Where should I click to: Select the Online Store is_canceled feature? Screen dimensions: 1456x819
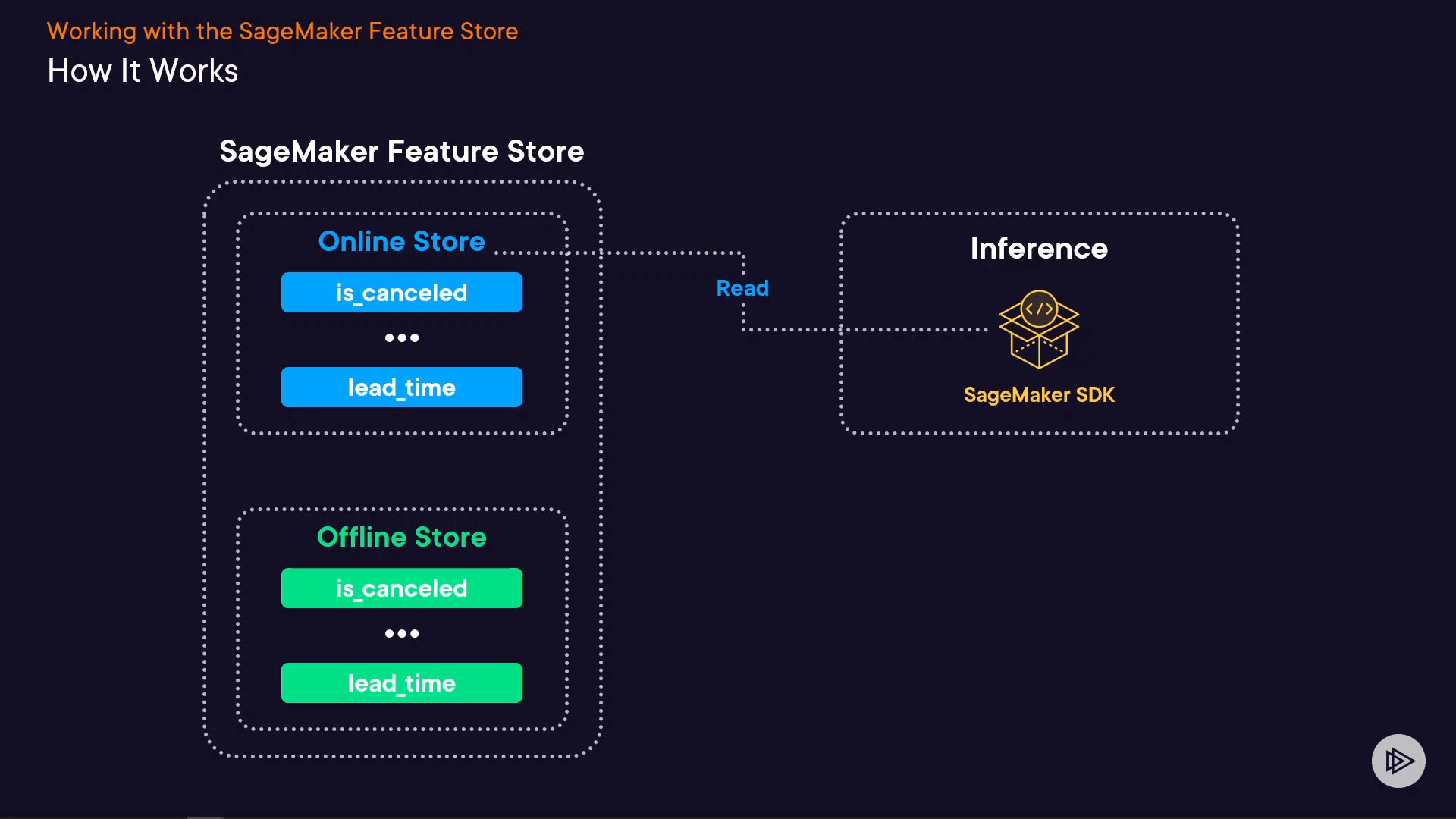point(401,293)
